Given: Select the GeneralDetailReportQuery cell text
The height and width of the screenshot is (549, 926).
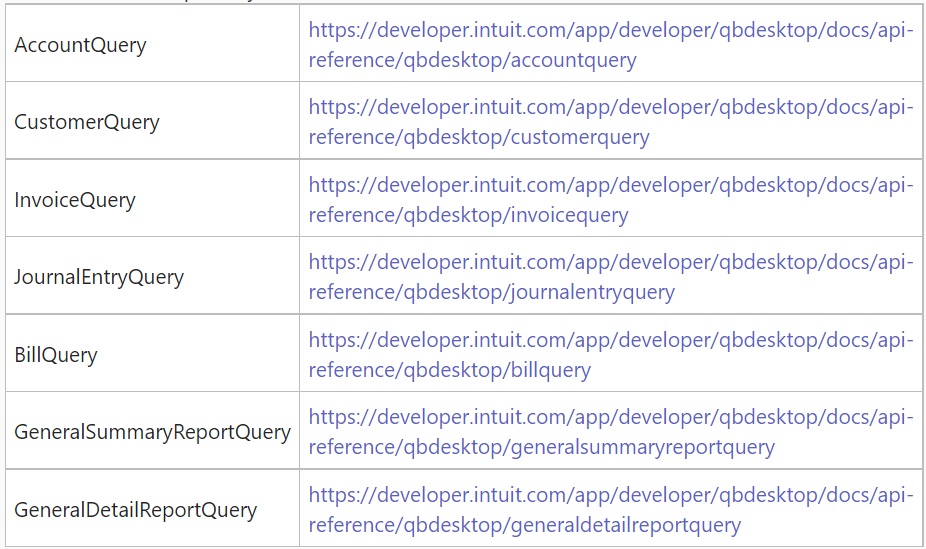Looking at the screenshot, I should tap(136, 510).
